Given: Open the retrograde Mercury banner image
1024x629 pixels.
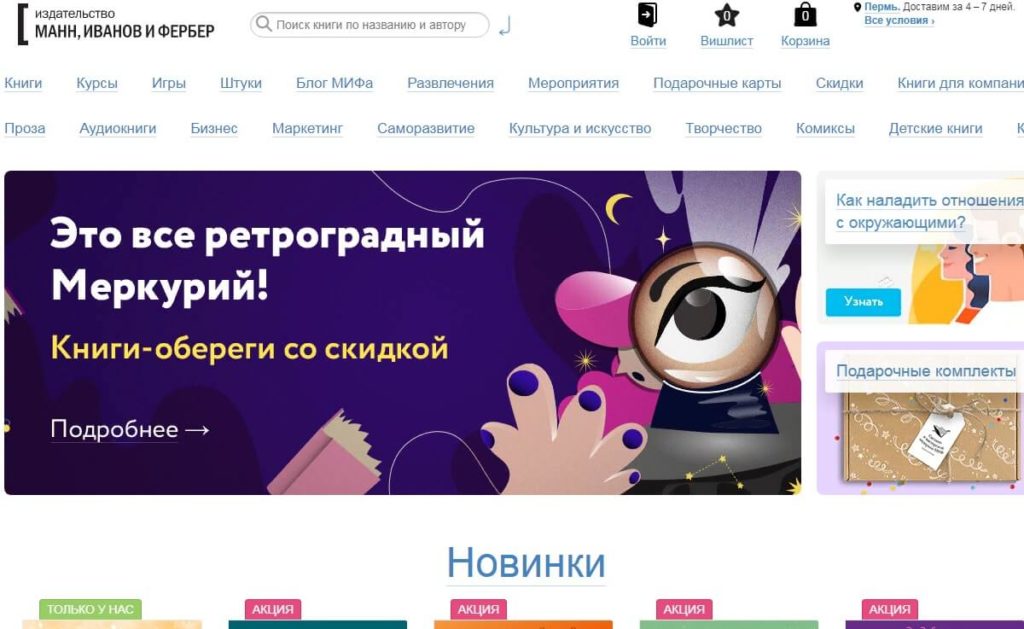Looking at the screenshot, I should pyautogui.click(x=402, y=332).
